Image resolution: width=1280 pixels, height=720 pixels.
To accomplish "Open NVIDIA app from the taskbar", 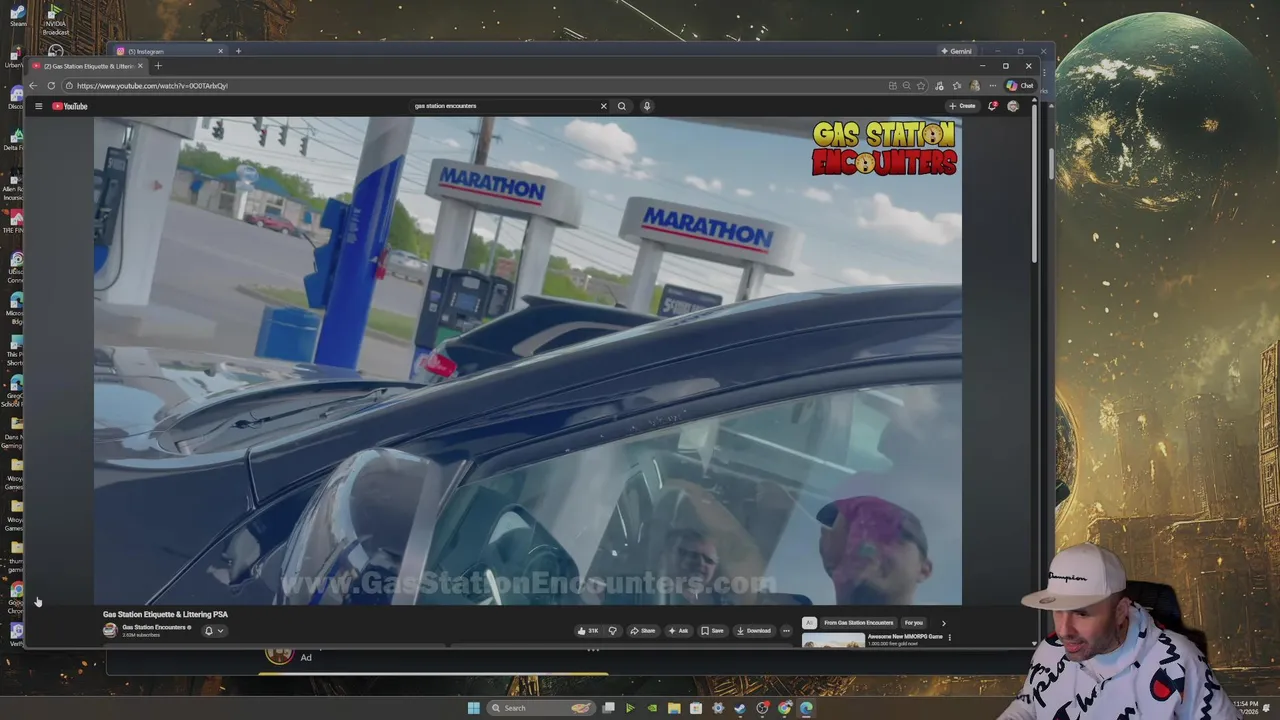I will click(652, 708).
